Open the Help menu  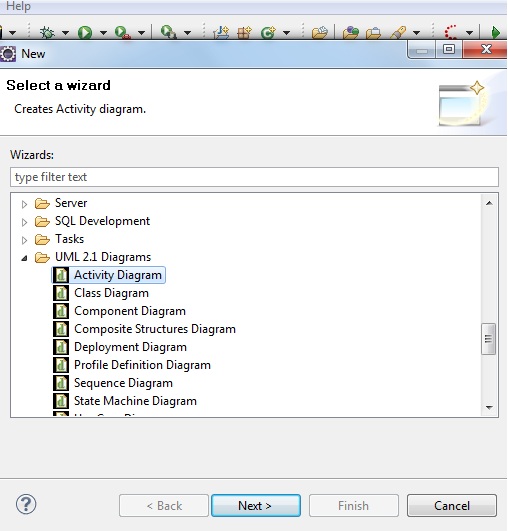18,6
